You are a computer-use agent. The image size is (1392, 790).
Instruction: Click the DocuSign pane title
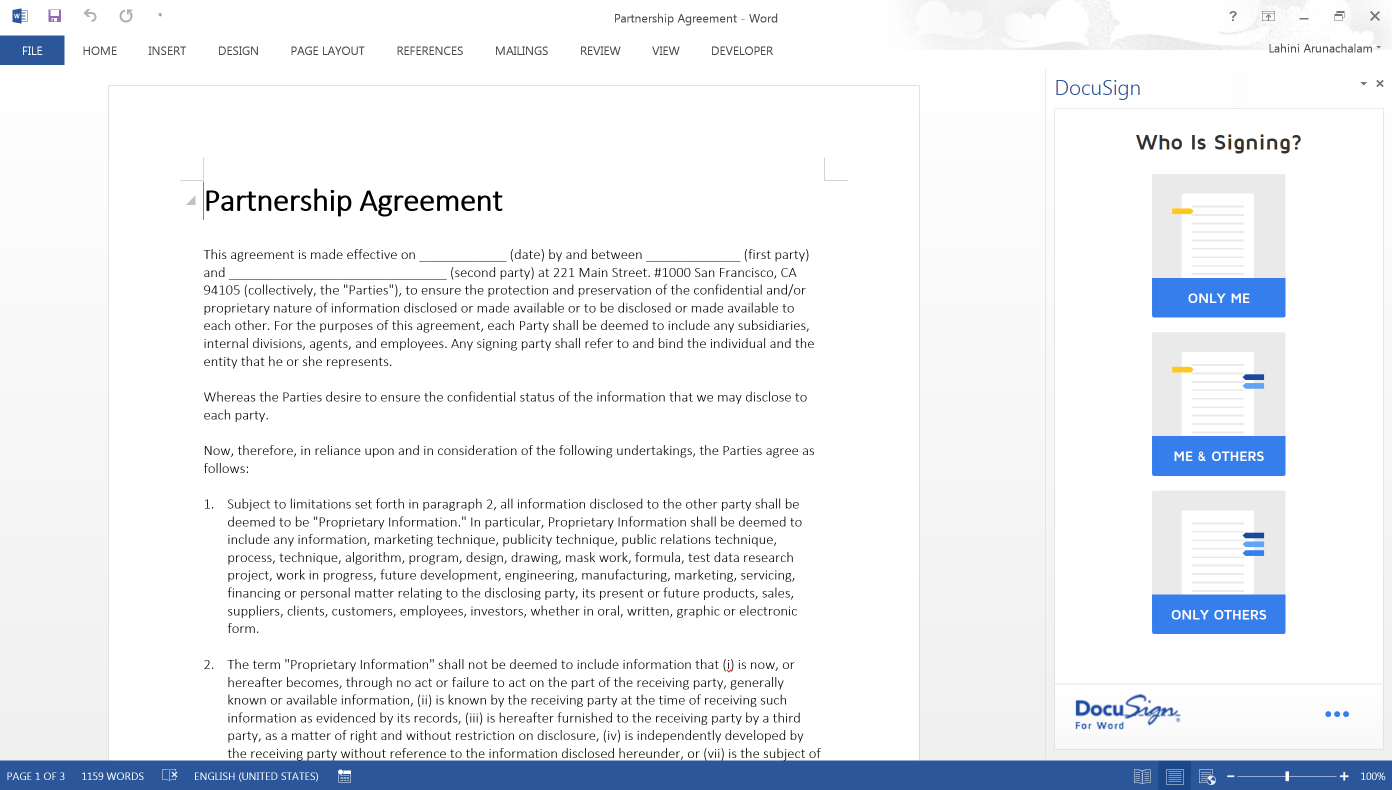click(x=1097, y=88)
